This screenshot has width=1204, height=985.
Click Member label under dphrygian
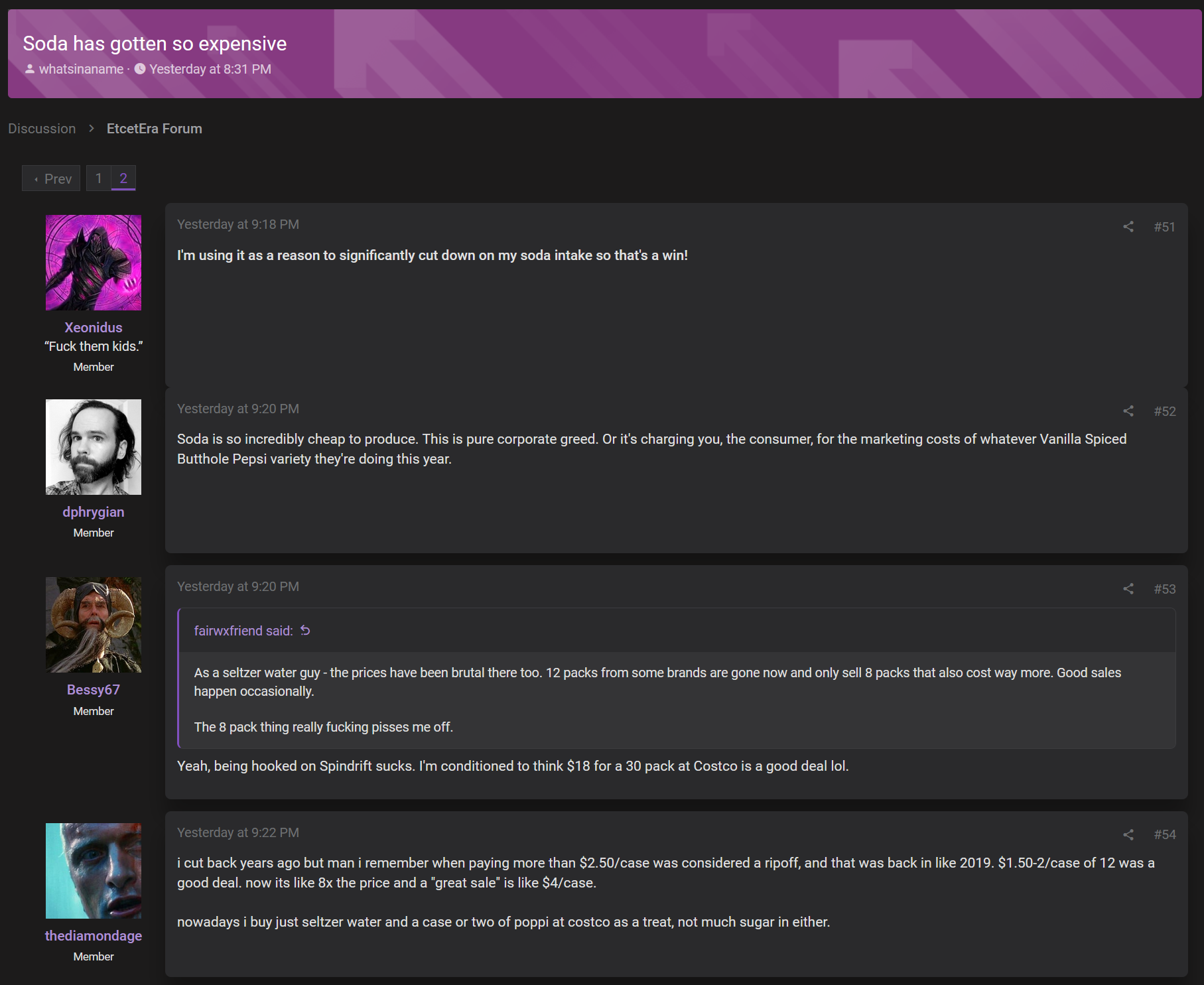pyautogui.click(x=94, y=533)
